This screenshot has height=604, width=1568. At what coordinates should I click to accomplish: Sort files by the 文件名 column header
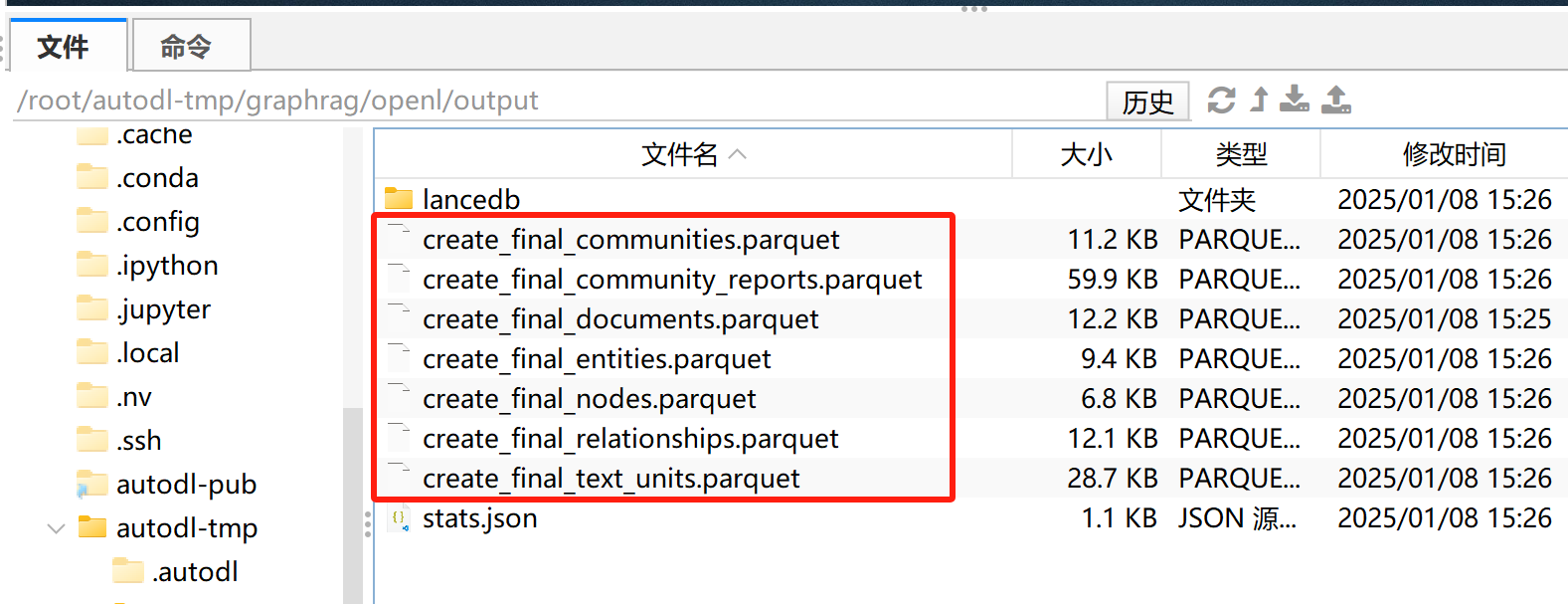pyautogui.click(x=693, y=154)
